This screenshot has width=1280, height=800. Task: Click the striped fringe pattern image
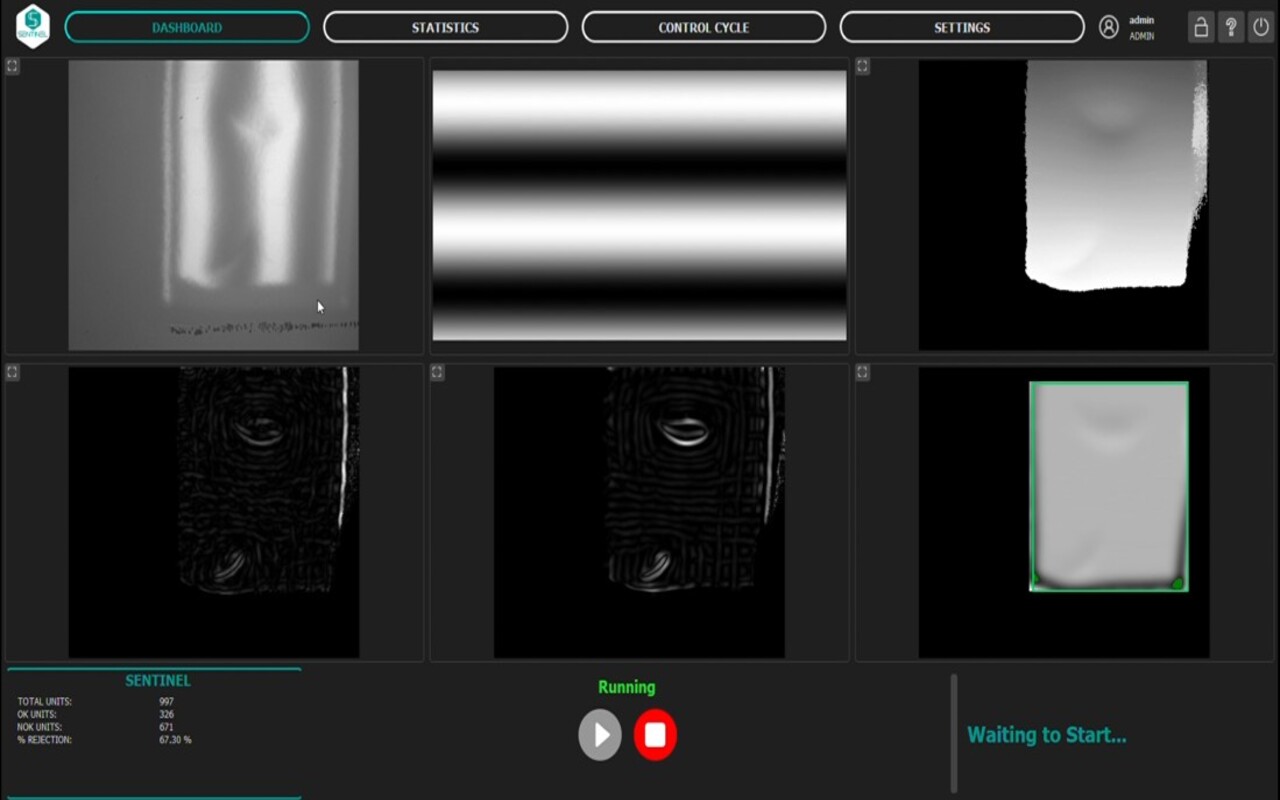[639, 205]
